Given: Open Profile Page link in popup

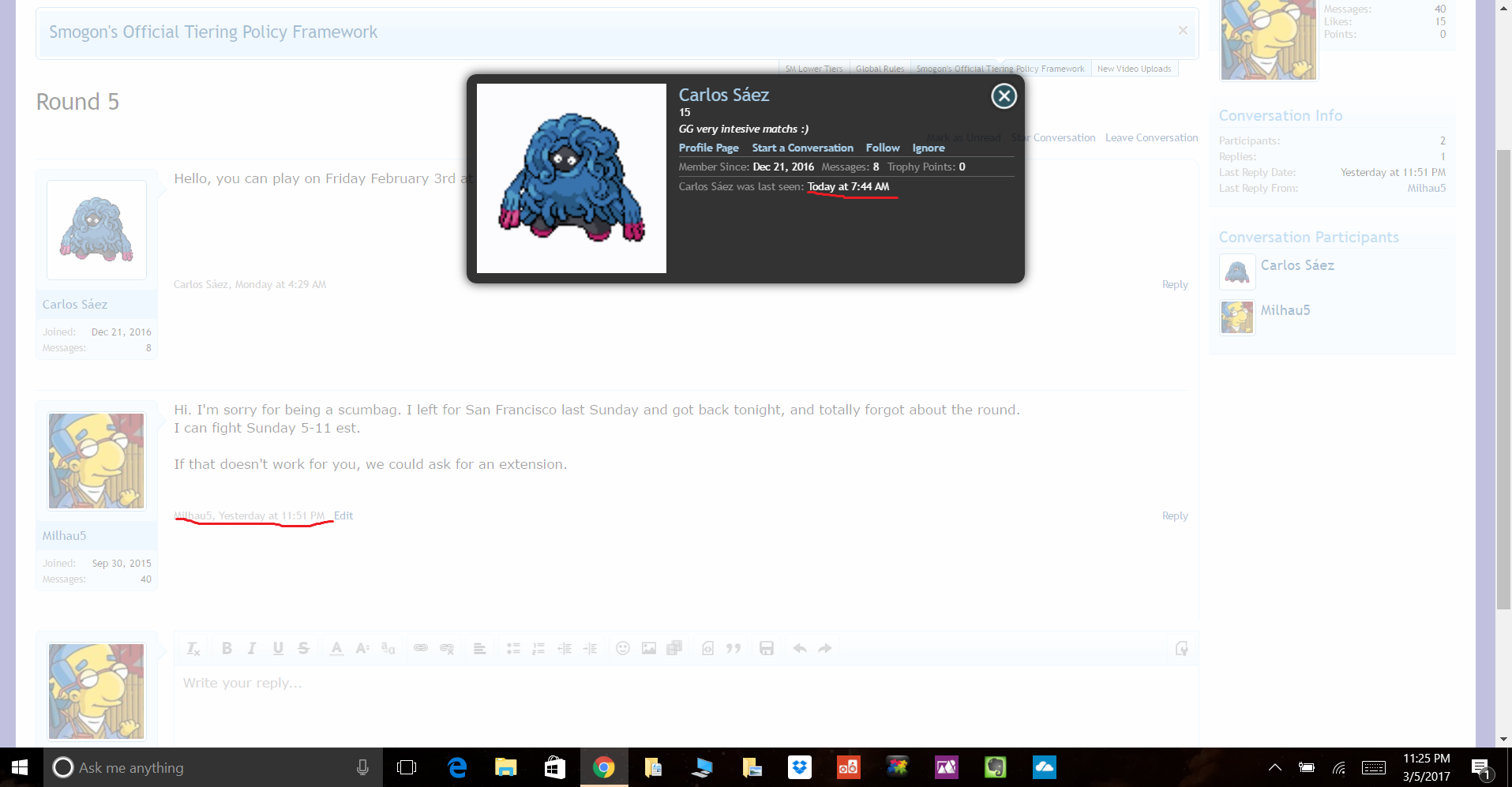Looking at the screenshot, I should click(x=708, y=148).
